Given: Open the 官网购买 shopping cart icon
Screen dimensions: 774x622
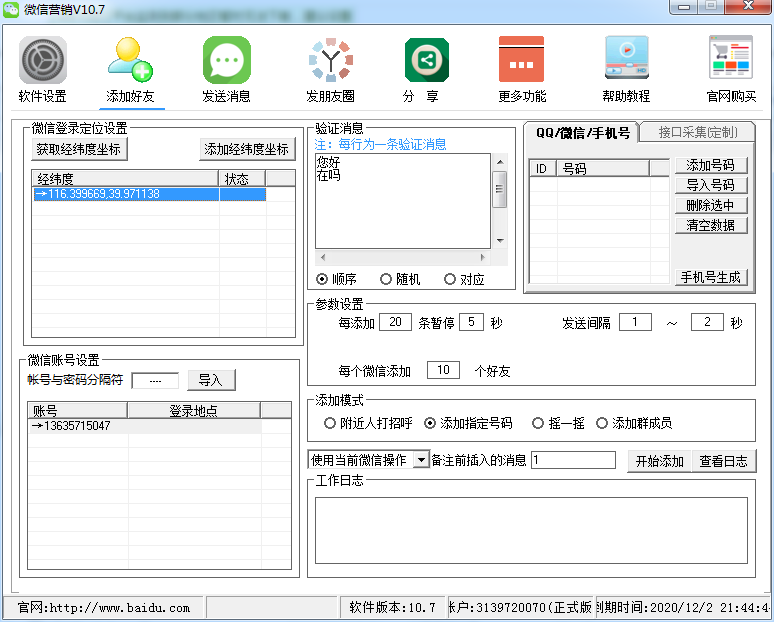Looking at the screenshot, I should coord(731,57).
